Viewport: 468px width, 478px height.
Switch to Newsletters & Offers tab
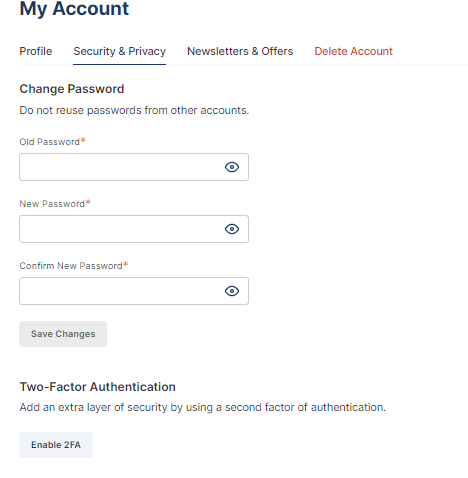240,51
